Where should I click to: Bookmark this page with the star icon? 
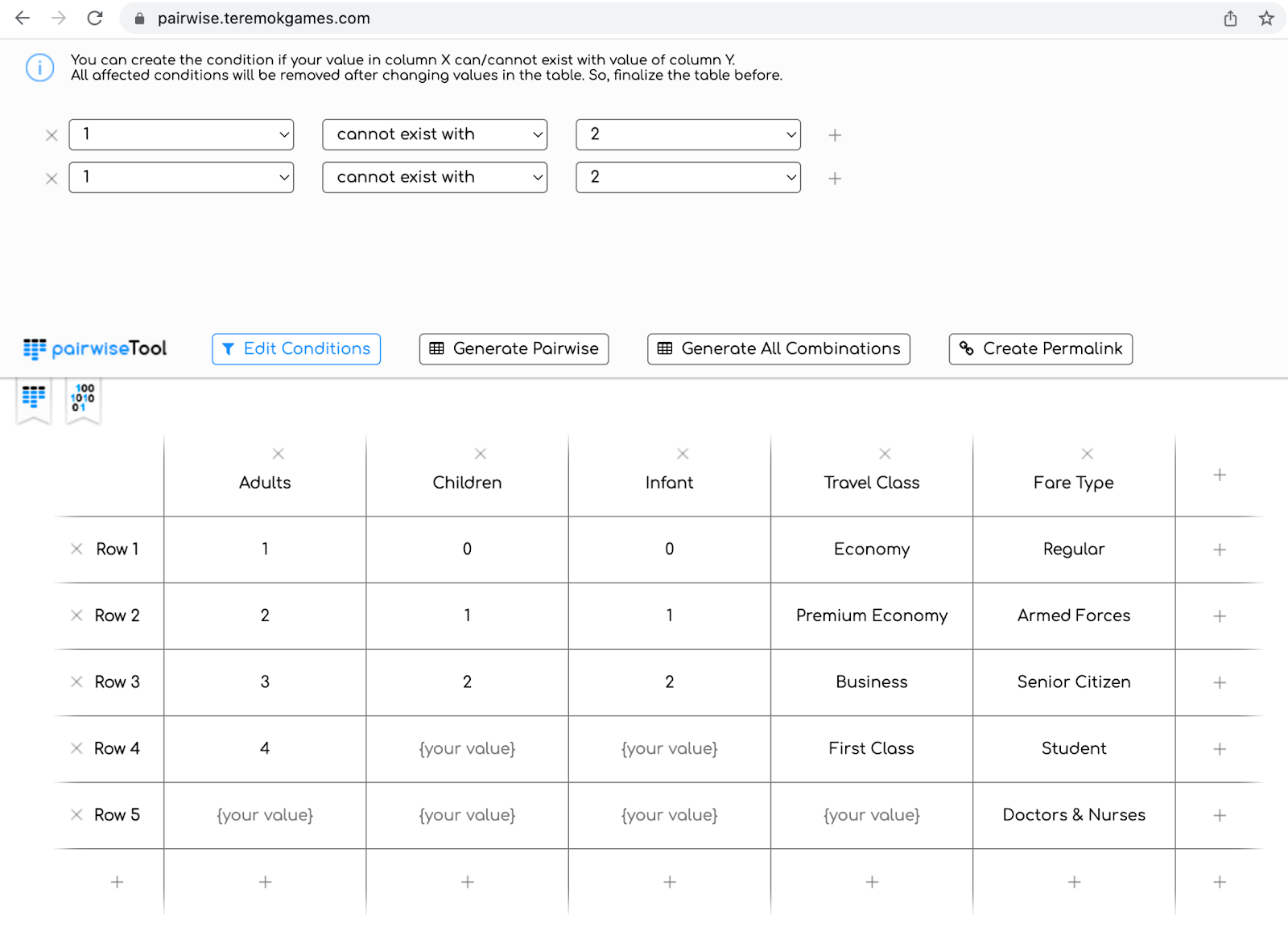coord(1266,18)
